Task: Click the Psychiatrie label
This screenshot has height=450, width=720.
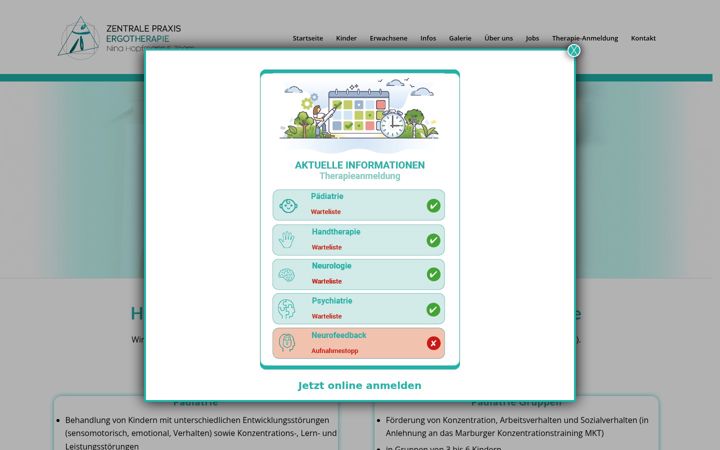Action: coord(332,301)
